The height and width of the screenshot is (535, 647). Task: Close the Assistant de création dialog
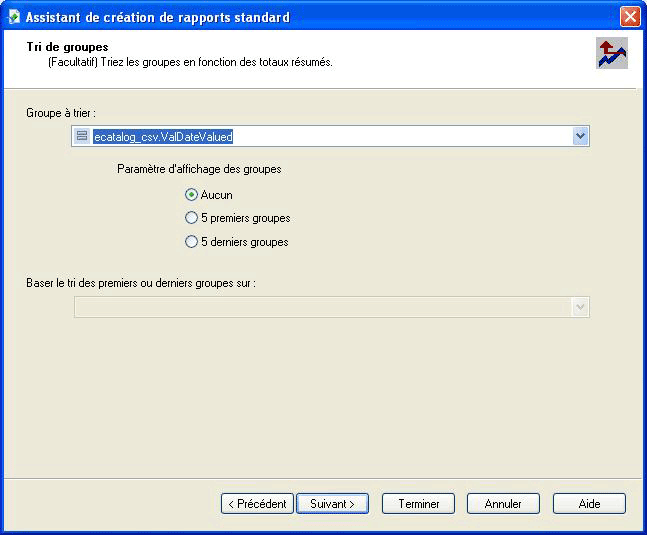[x=629, y=17]
